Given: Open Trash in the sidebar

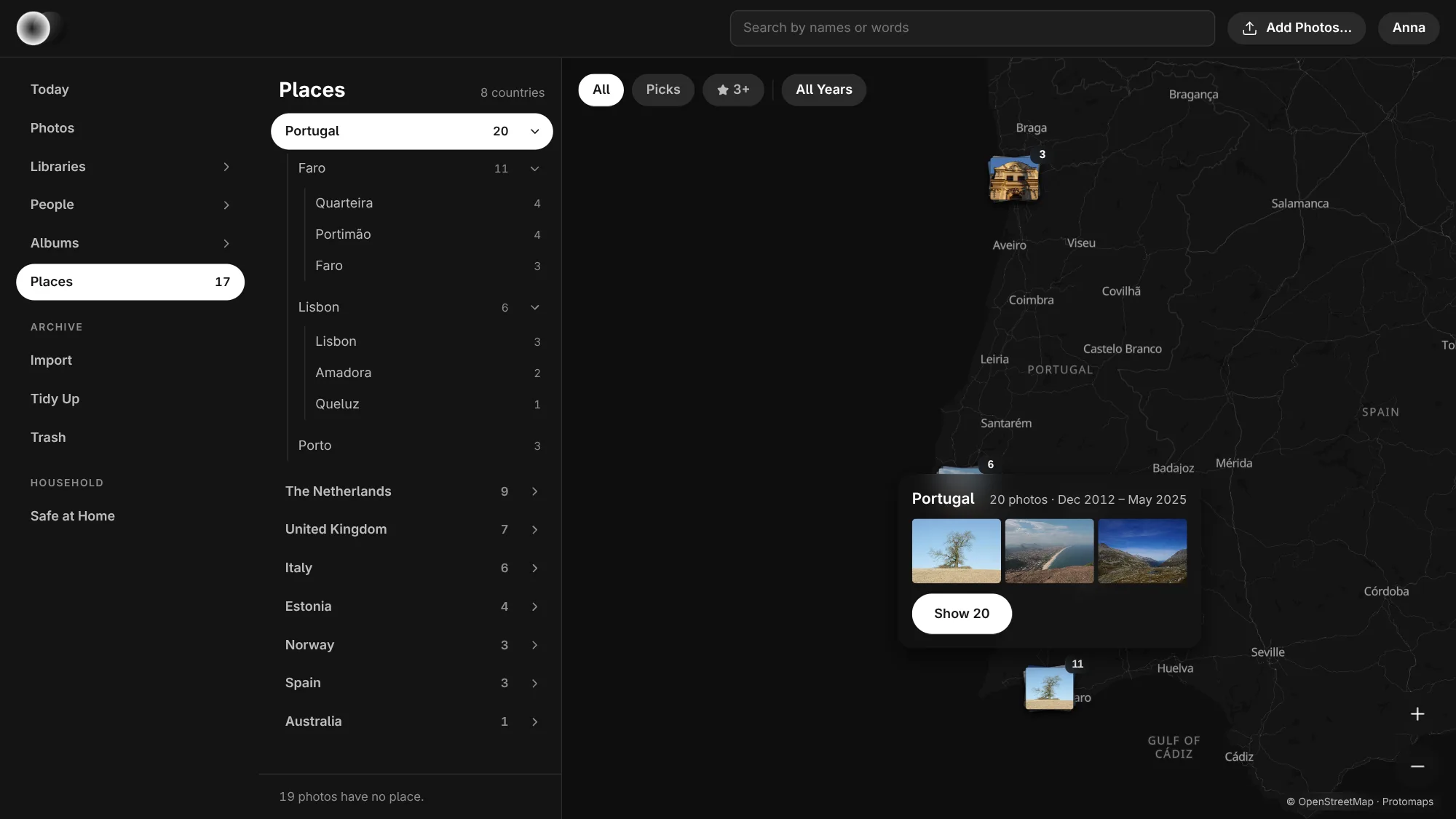Looking at the screenshot, I should 130,438.
